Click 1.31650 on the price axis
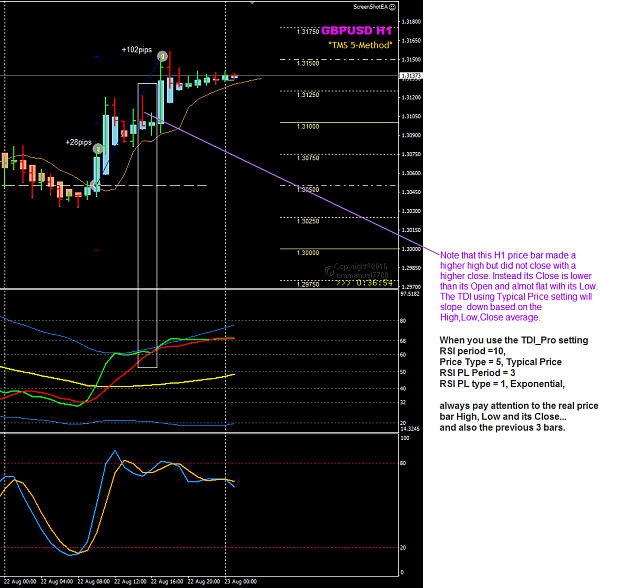 tap(411, 41)
